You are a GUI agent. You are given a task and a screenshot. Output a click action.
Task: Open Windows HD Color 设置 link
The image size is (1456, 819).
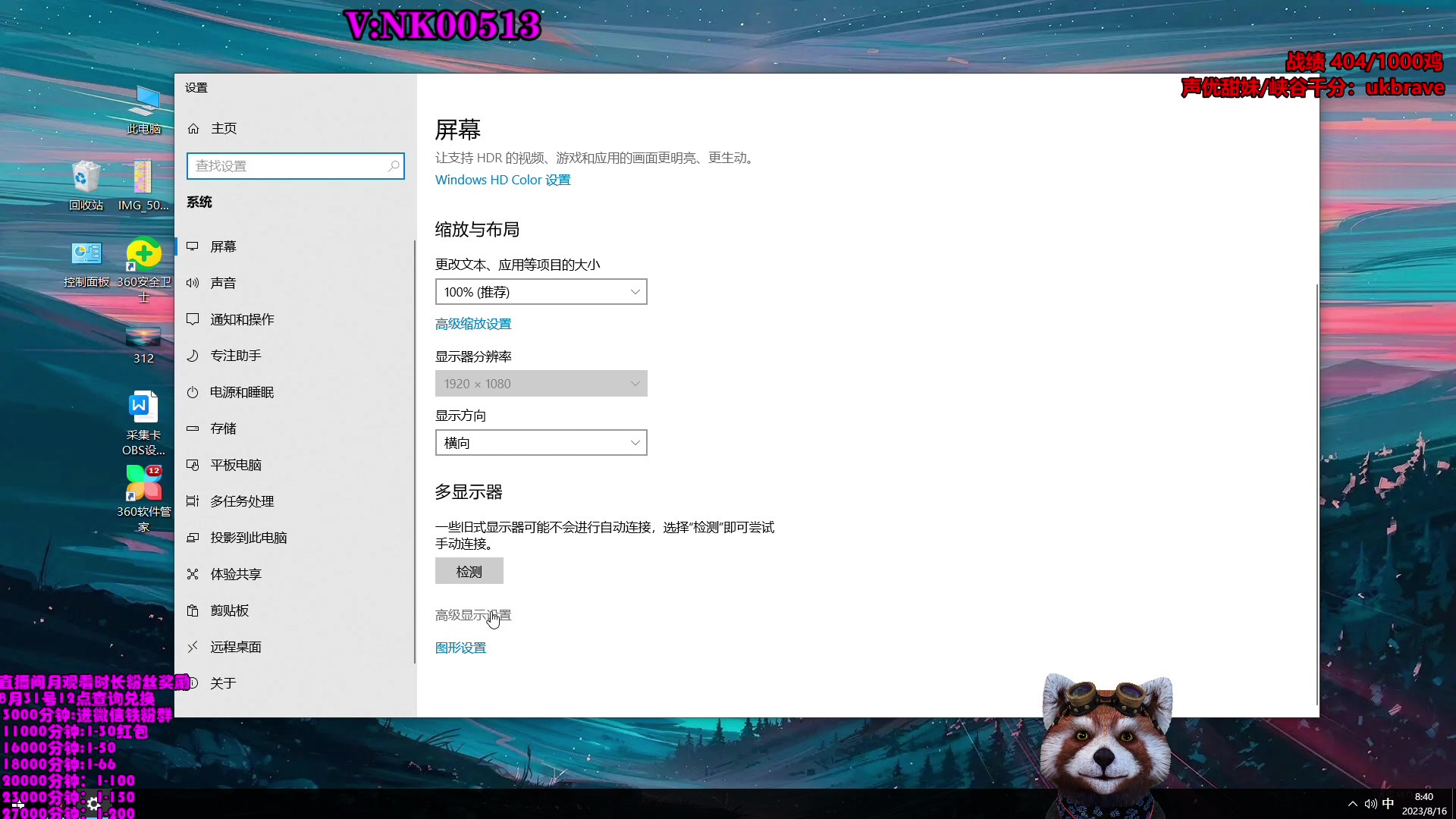502,180
